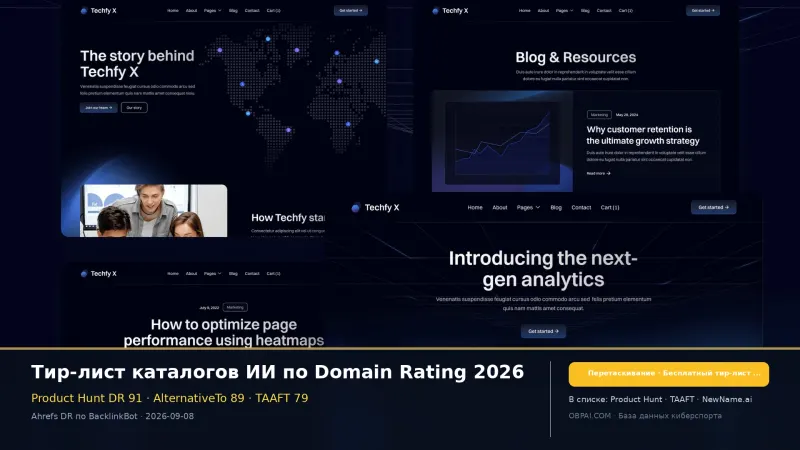Open Blog in the Blog & Resources mockup's navigation
This screenshot has width=800, height=450.
585,10
